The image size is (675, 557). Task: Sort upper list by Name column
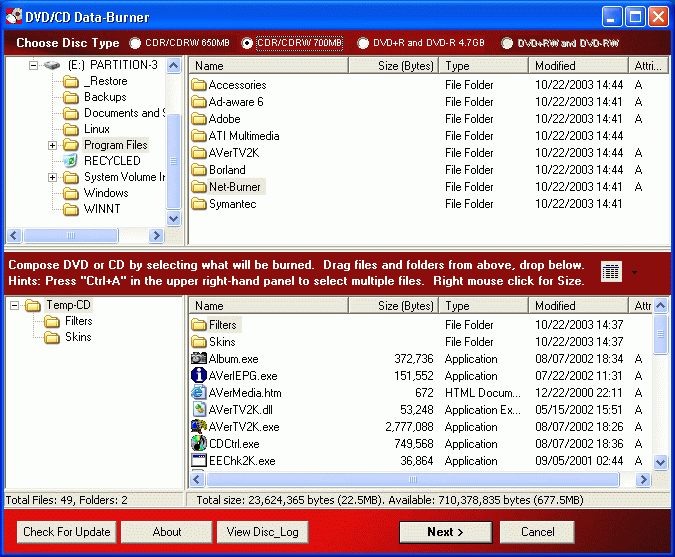(268, 66)
